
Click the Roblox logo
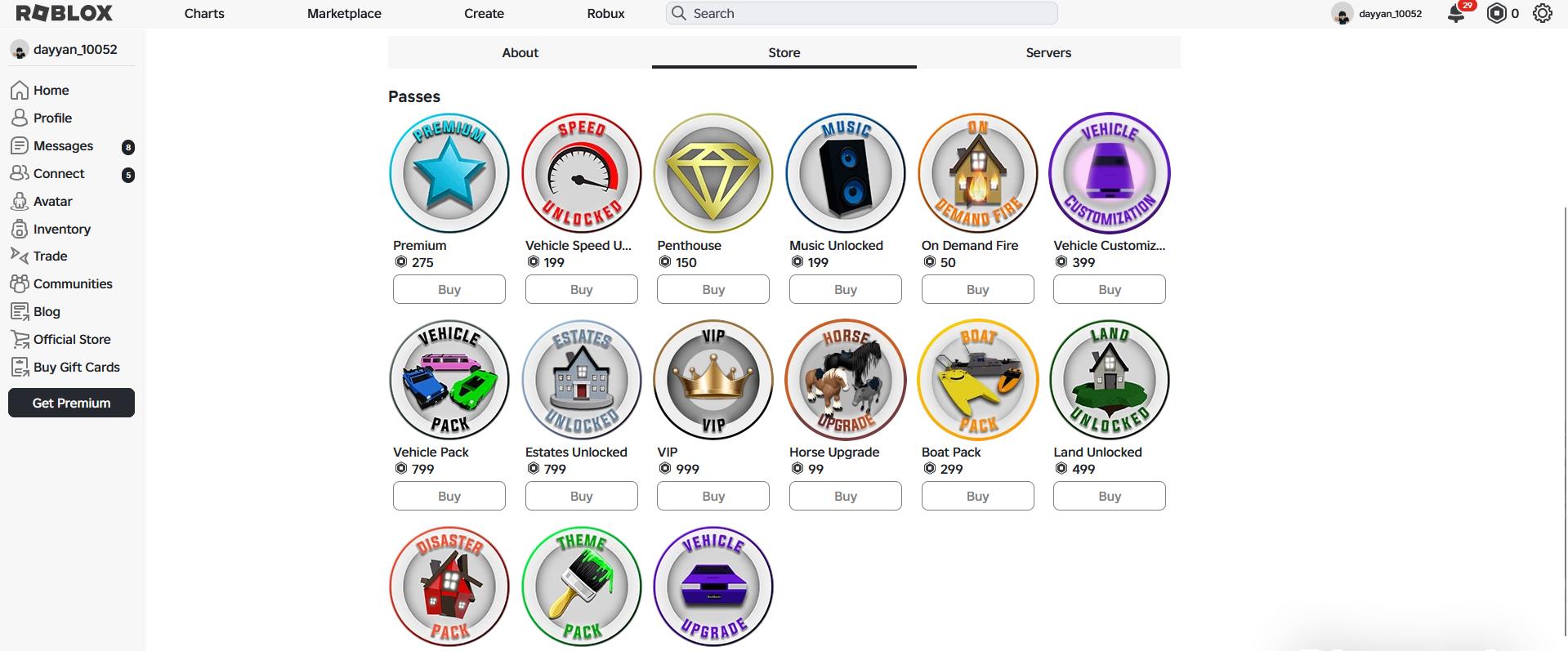(x=65, y=13)
